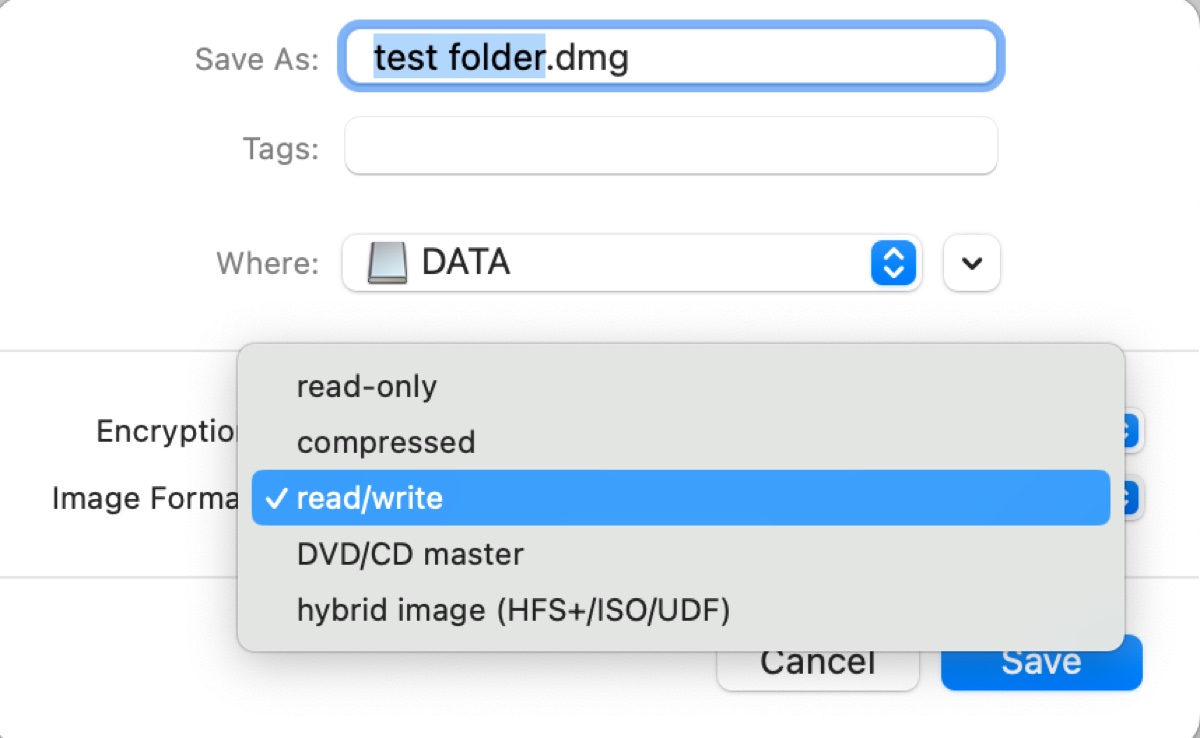This screenshot has height=738, width=1200.
Task: Expand the browse panel with chevron
Action: 971,262
